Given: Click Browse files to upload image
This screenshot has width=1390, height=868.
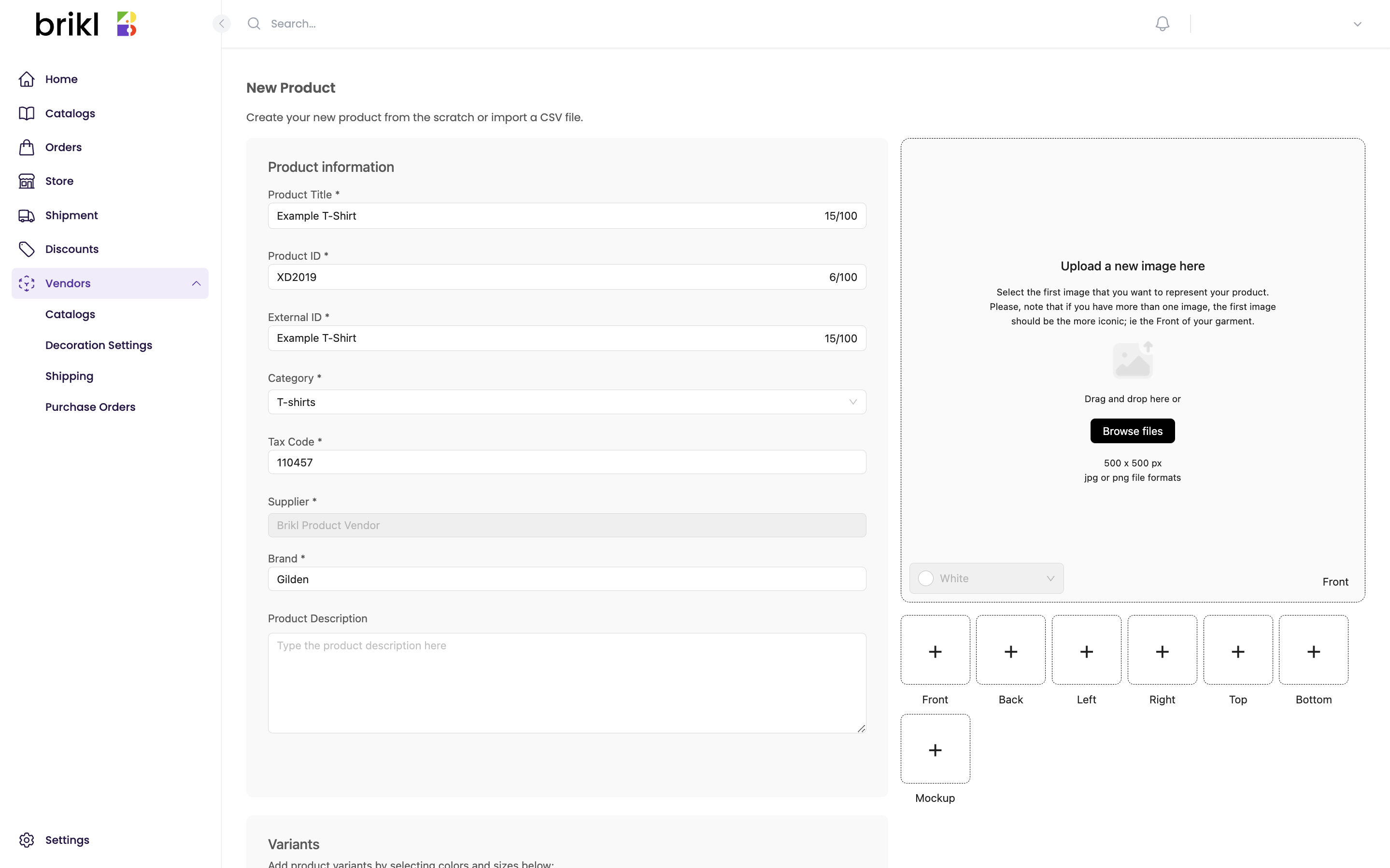Looking at the screenshot, I should (1132, 431).
